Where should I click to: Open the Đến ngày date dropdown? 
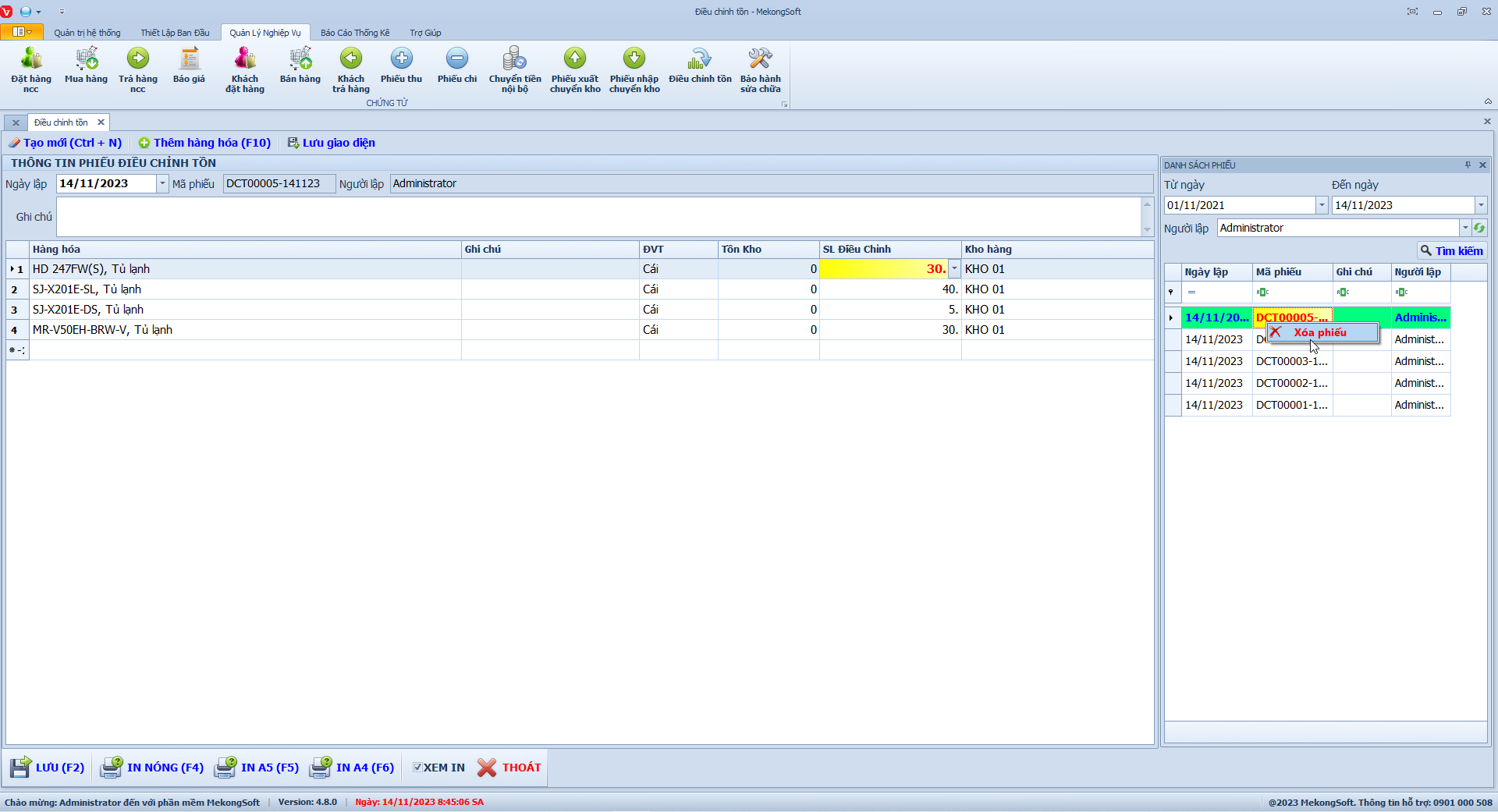coord(1480,205)
